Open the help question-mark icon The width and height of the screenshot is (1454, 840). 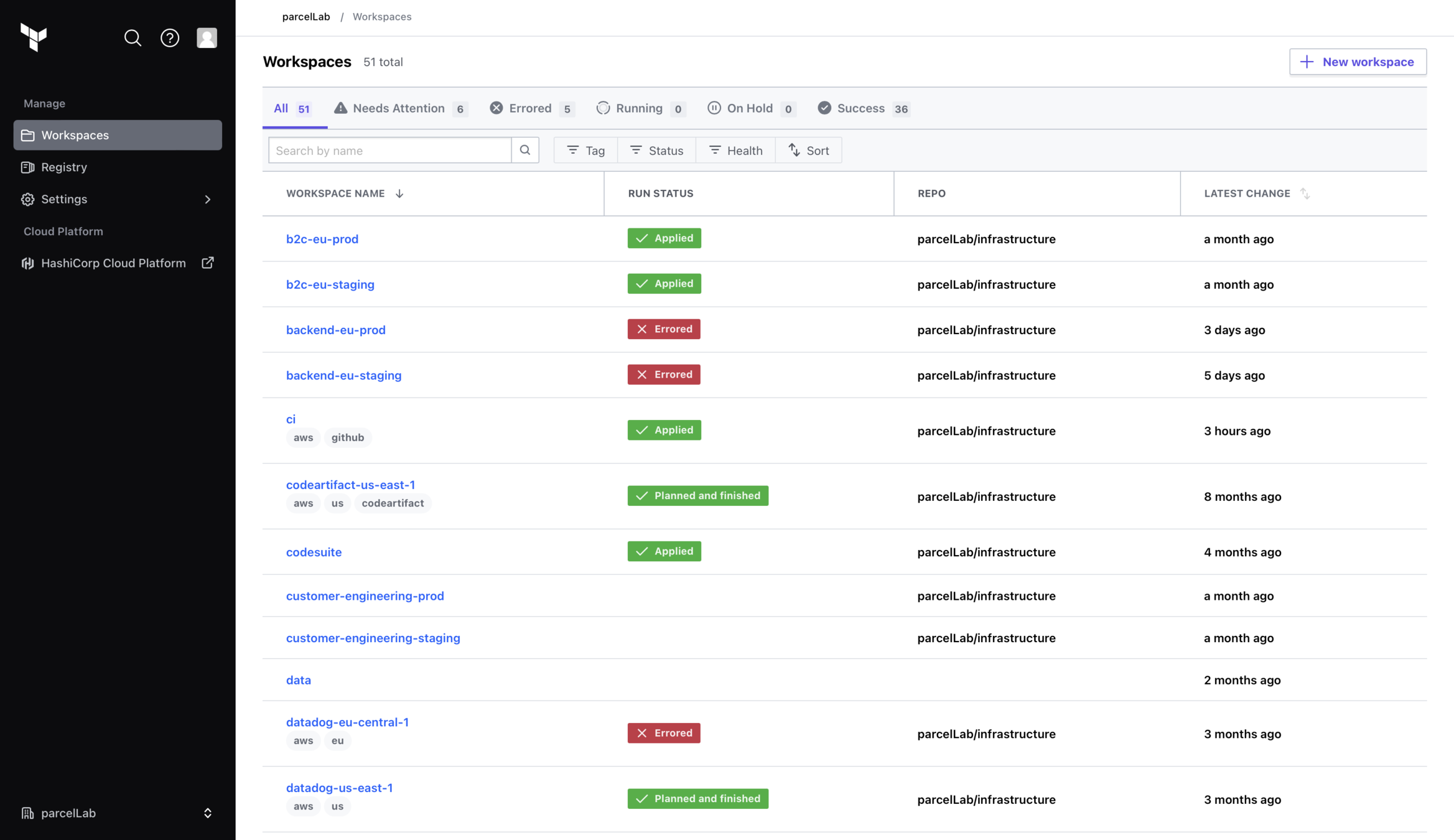point(169,38)
